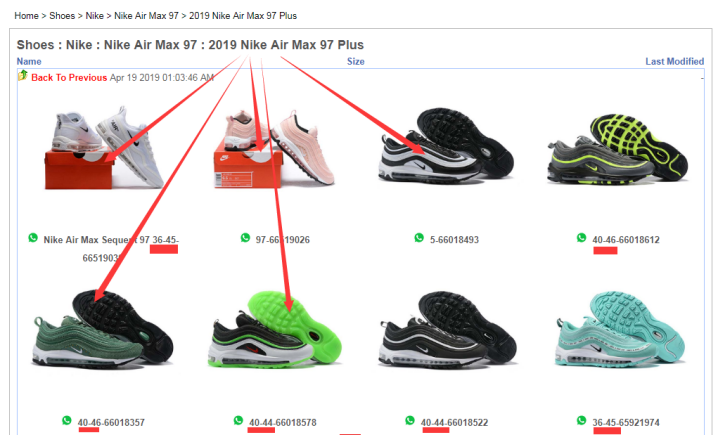Sort by the Name column header

(x=29, y=61)
